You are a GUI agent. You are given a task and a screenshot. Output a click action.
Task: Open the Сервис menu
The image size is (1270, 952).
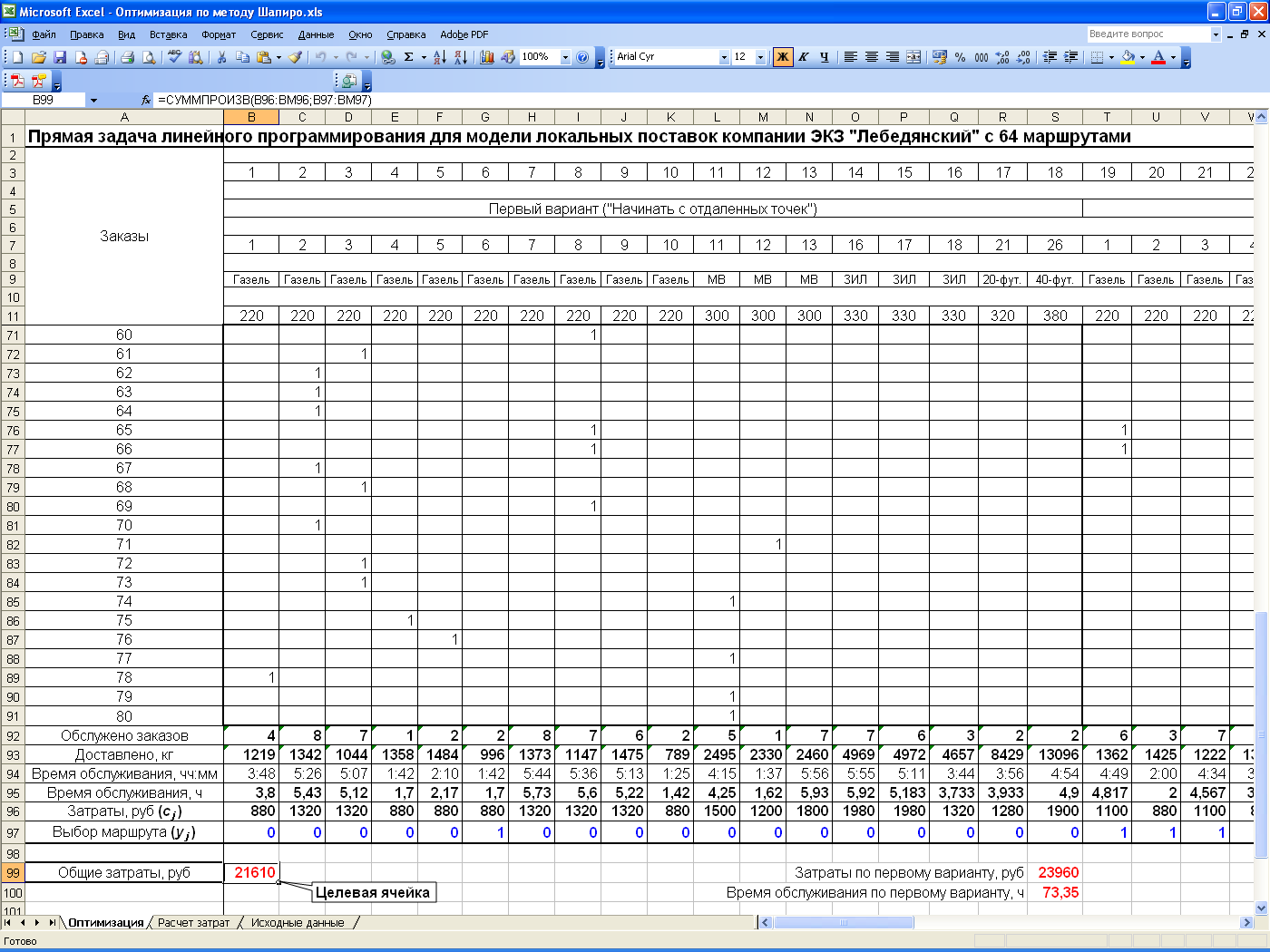tap(267, 34)
